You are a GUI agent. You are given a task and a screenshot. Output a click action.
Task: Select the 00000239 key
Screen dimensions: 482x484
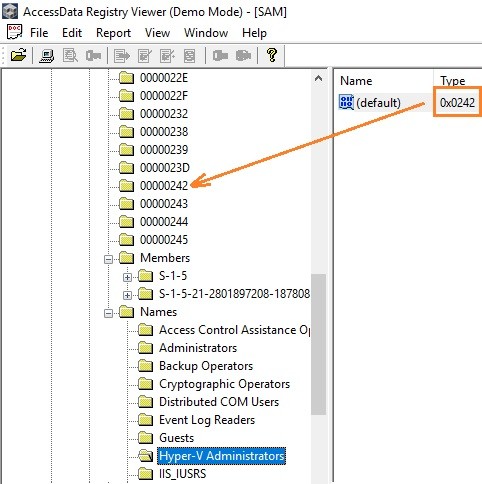click(x=164, y=150)
